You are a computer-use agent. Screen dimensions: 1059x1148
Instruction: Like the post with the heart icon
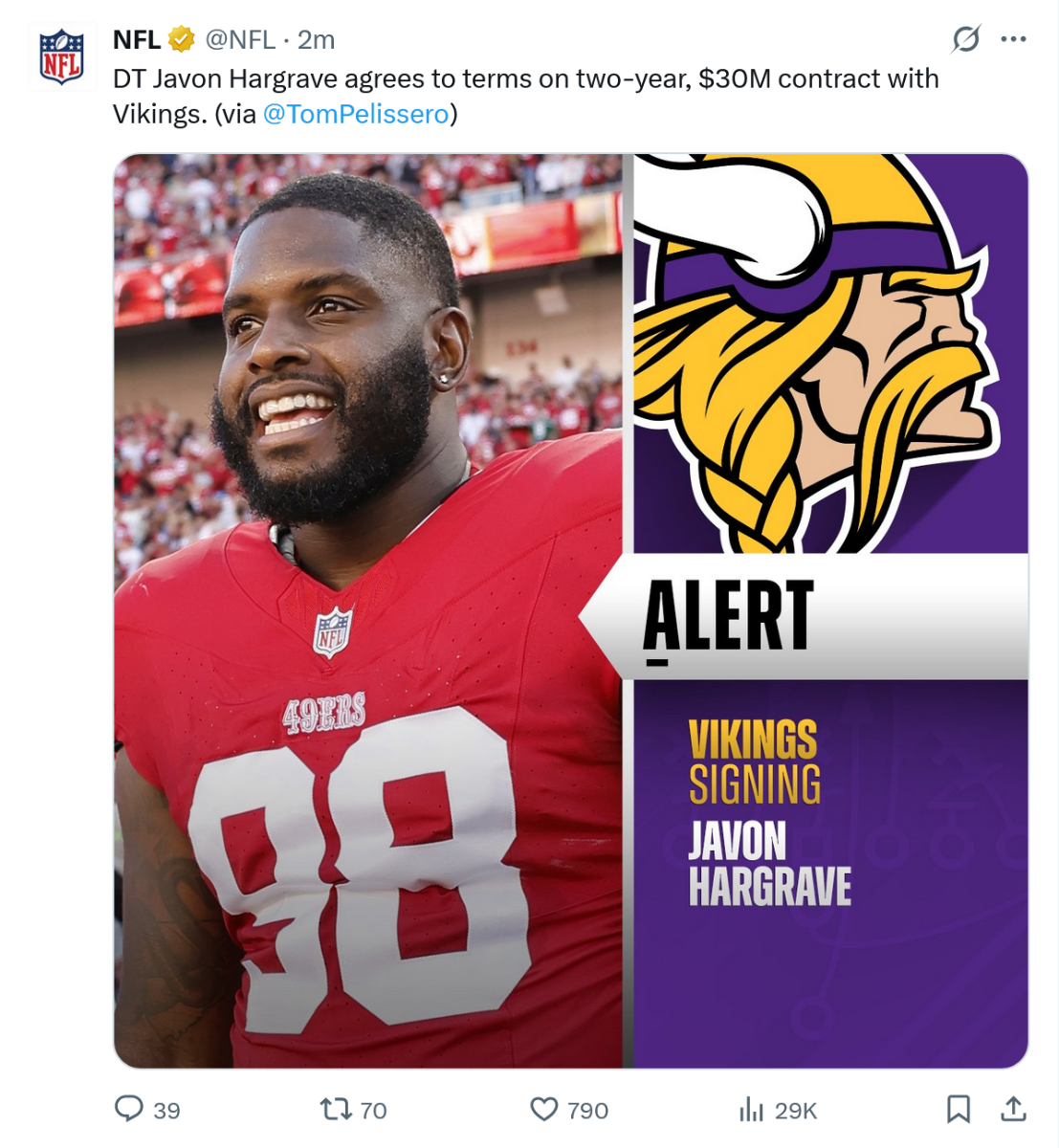[544, 1109]
